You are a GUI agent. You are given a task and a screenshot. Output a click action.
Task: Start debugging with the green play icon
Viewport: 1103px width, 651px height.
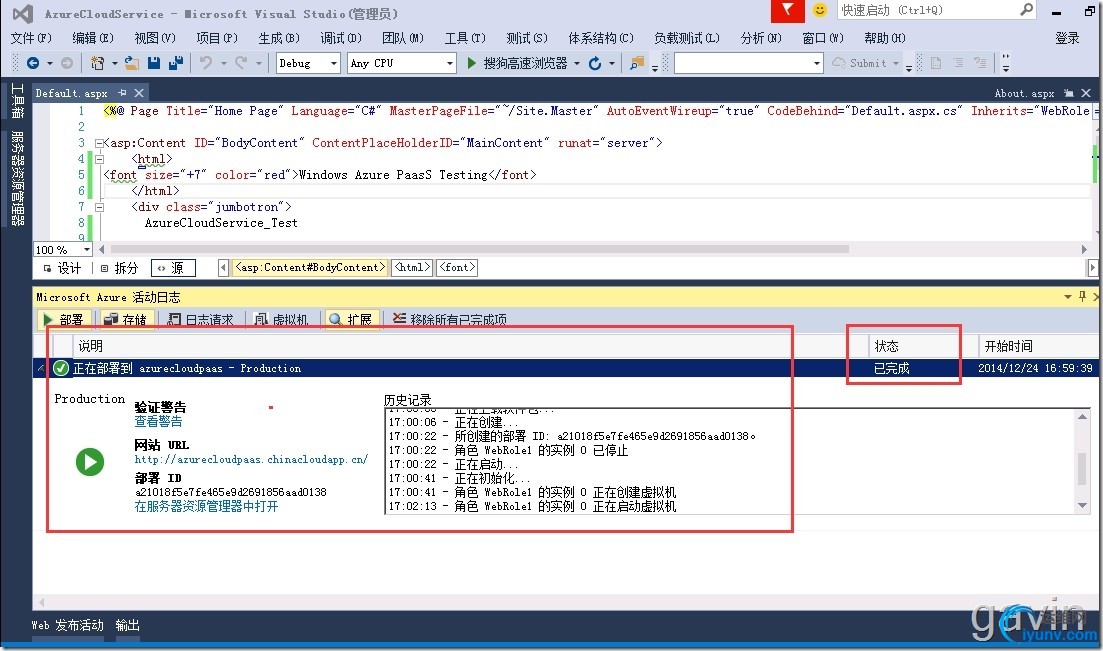point(471,63)
